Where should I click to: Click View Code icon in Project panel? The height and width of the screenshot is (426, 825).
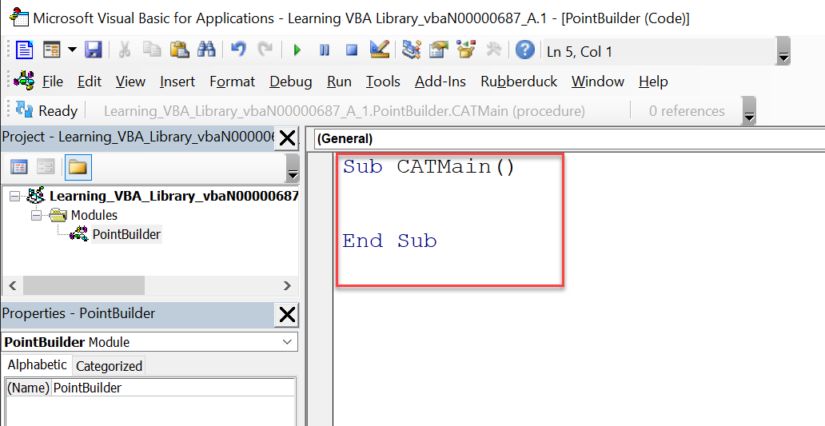coord(19,167)
